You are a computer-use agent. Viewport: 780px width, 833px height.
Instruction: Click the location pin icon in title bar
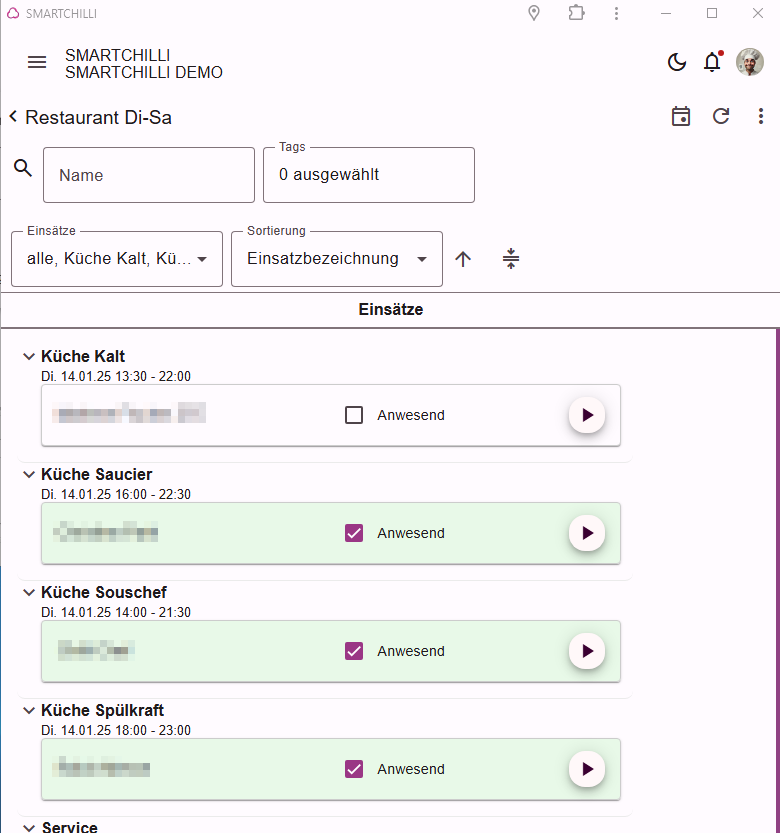[x=534, y=13]
